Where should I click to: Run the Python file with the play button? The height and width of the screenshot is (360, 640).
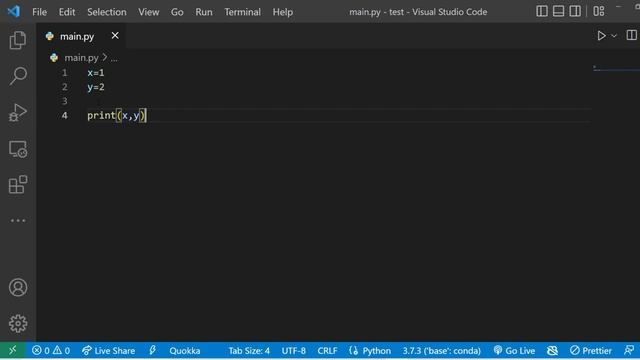(601, 36)
